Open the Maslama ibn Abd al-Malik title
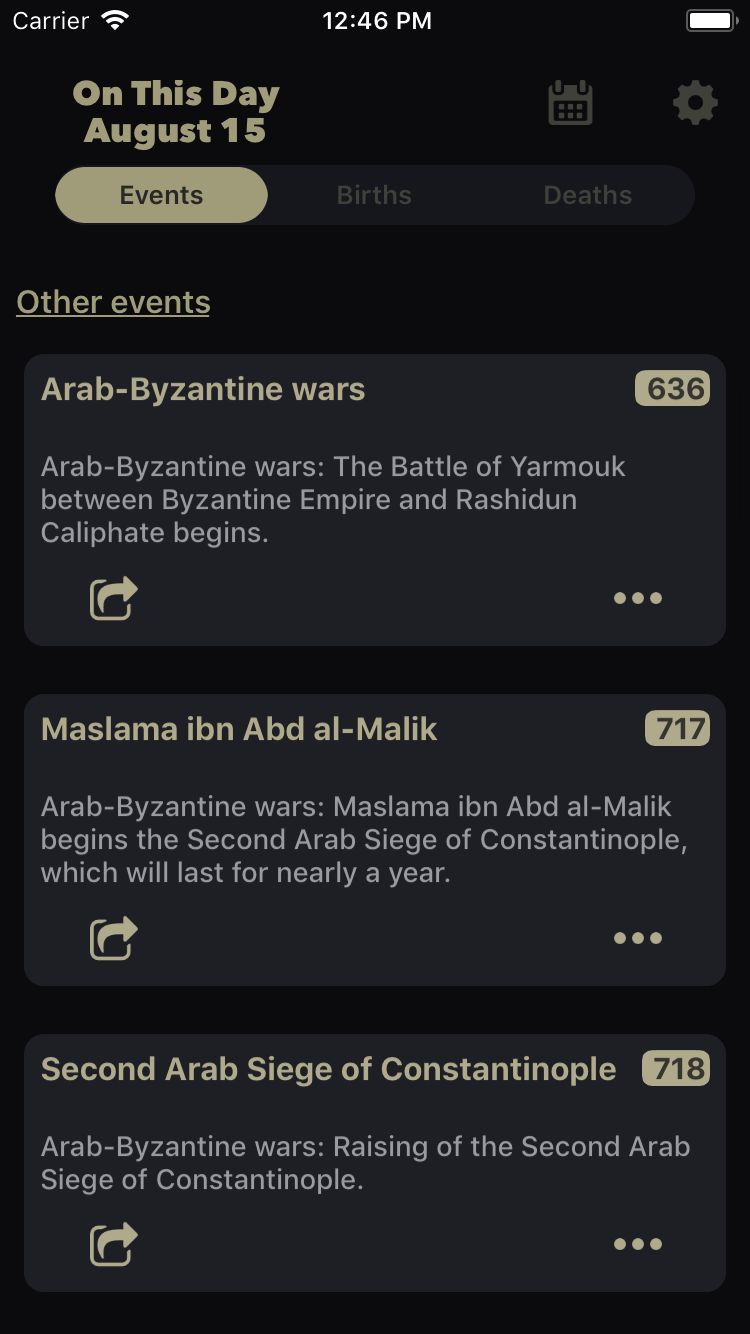The height and width of the screenshot is (1334, 750). pos(239,729)
